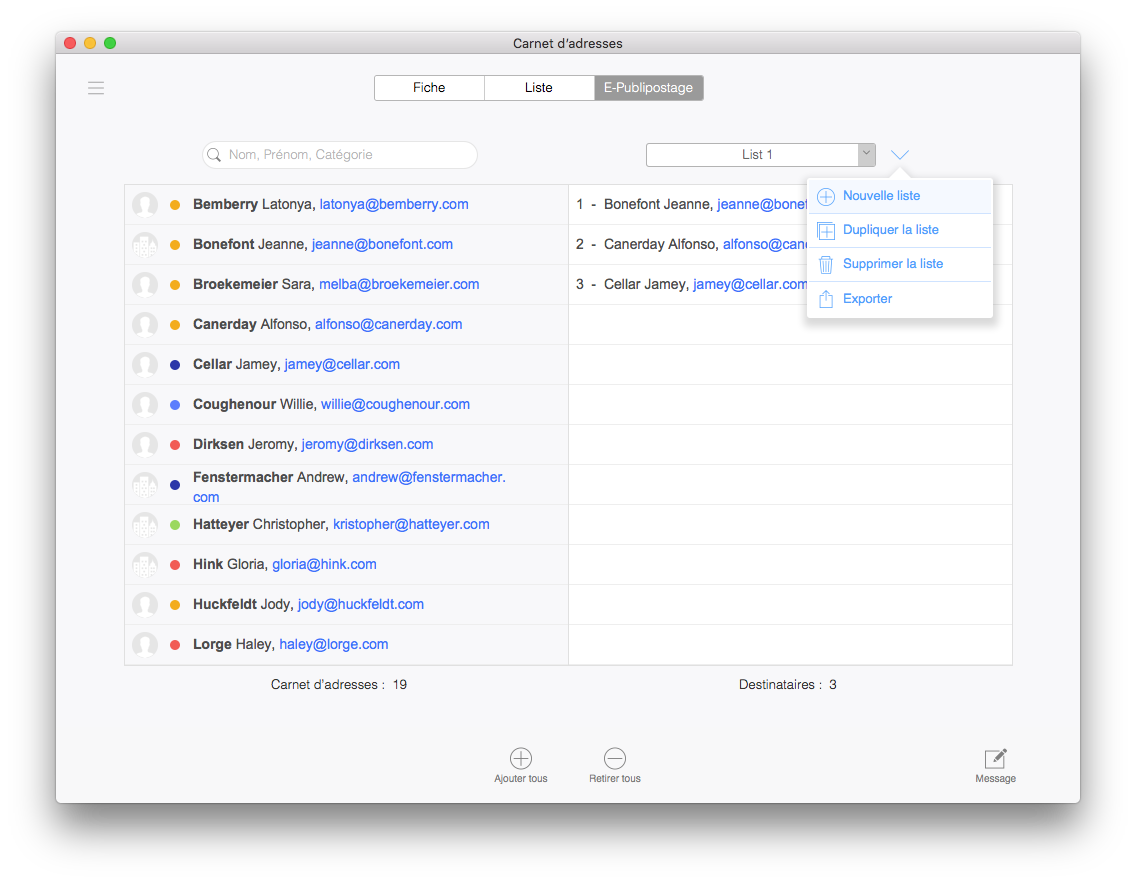Open the Message compose icon

[995, 758]
